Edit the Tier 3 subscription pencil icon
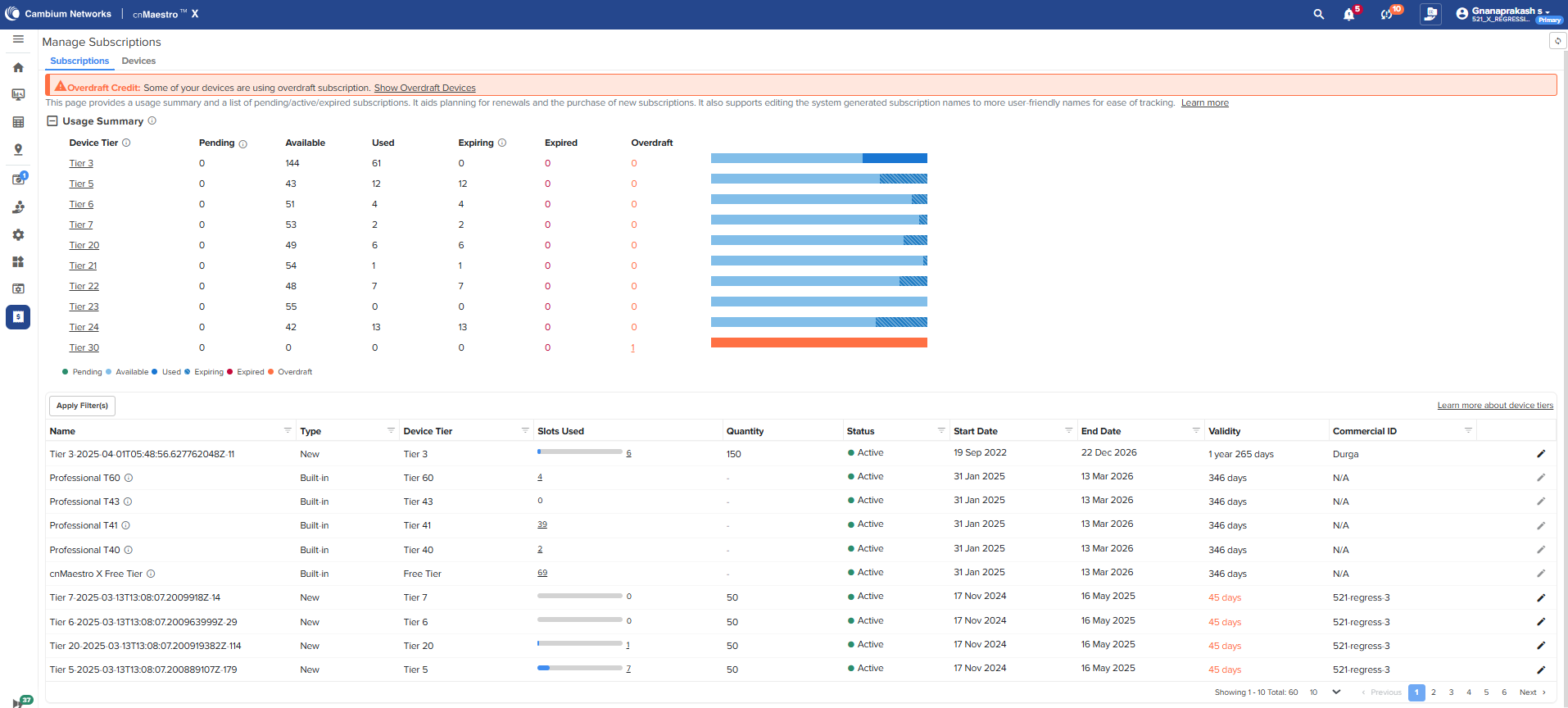Viewport: 1568px width, 708px height. (x=1540, y=454)
